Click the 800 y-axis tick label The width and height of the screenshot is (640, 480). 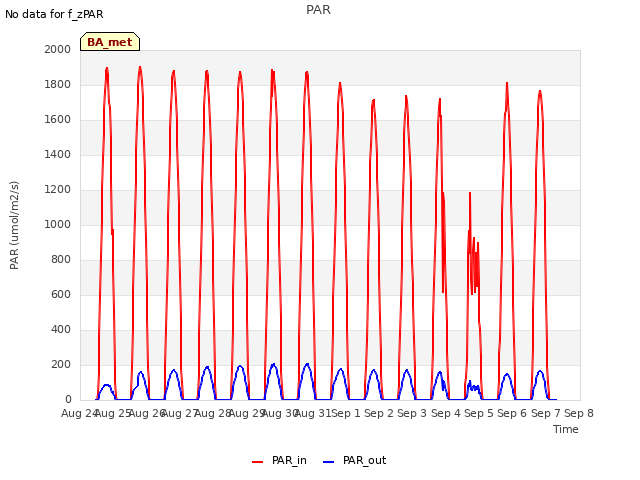click(x=61, y=260)
